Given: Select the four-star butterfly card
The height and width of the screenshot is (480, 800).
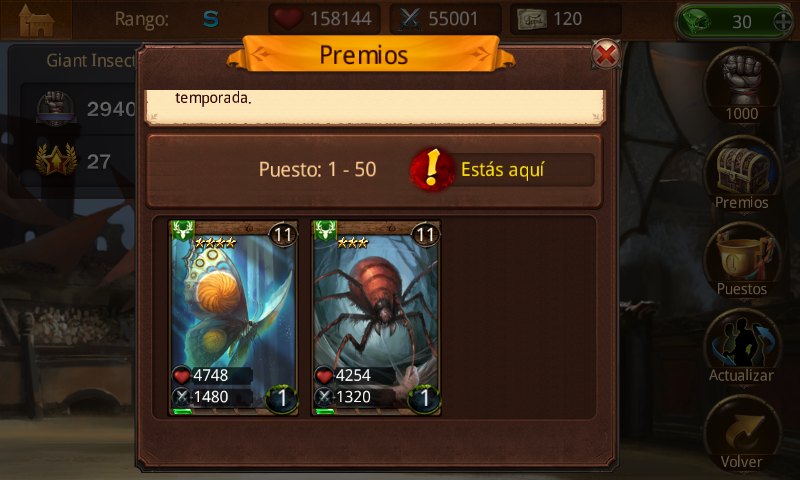Looking at the screenshot, I should click(x=233, y=318).
